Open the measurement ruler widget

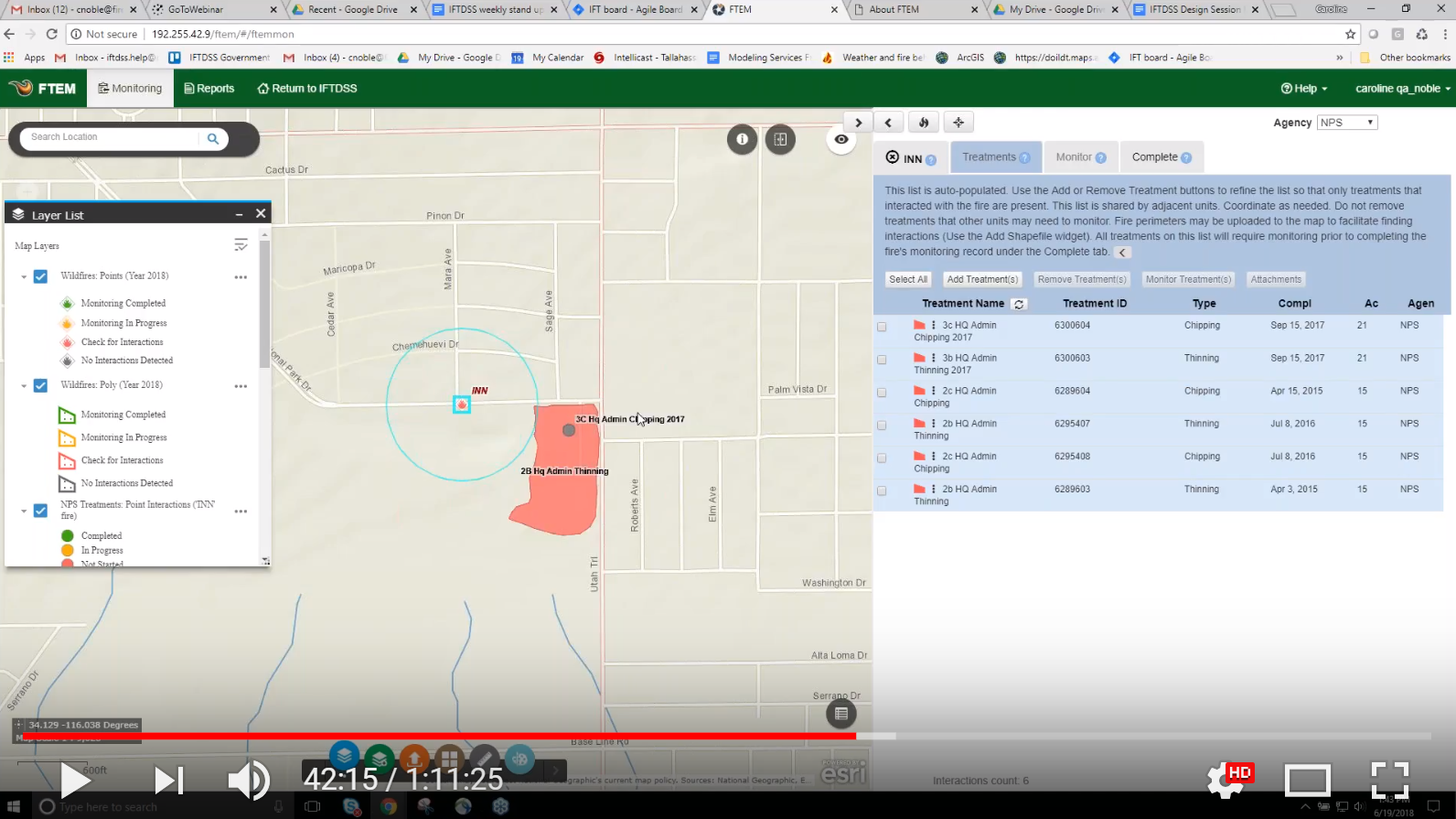tap(485, 759)
